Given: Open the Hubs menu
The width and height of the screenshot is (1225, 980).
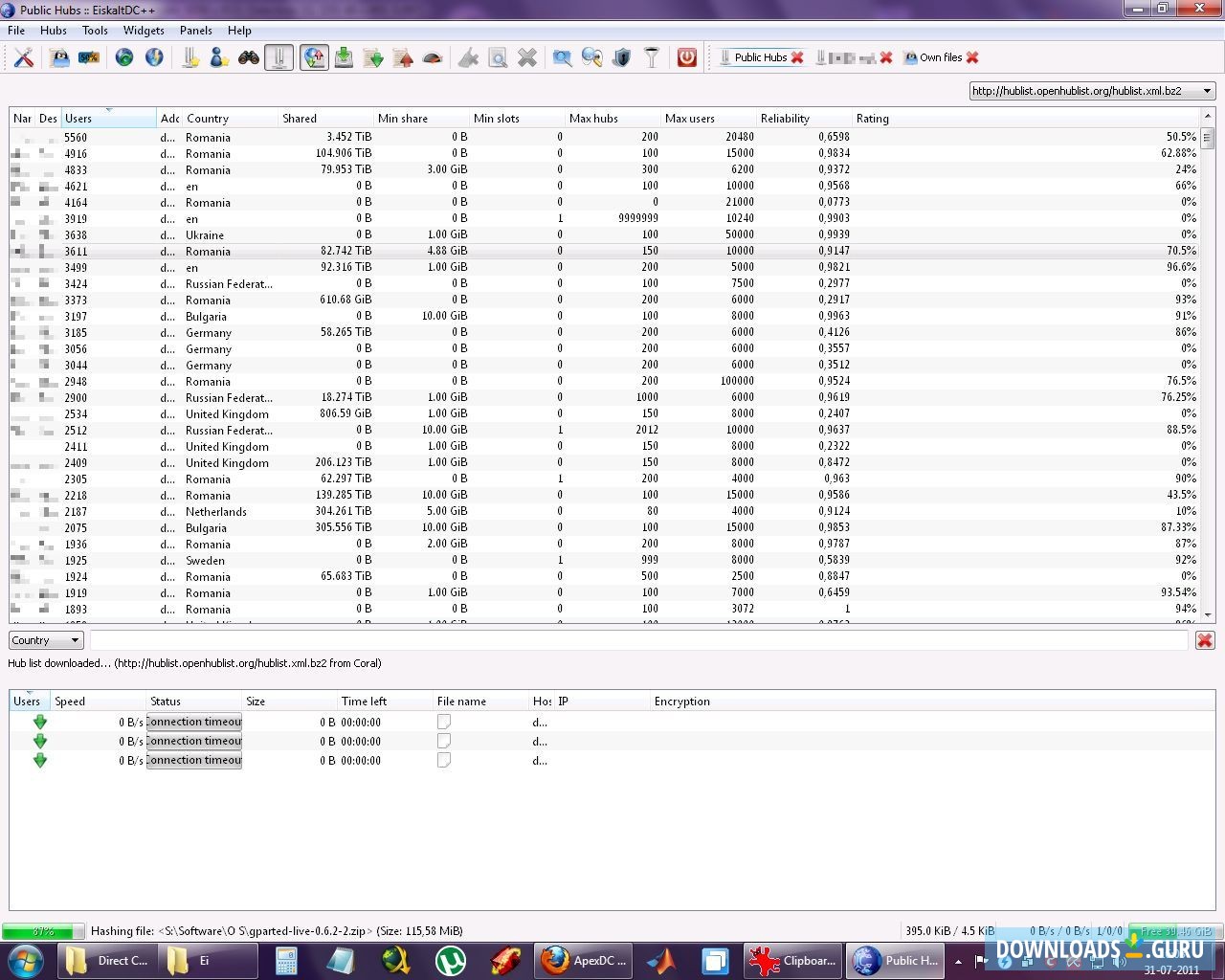Looking at the screenshot, I should (x=54, y=31).
